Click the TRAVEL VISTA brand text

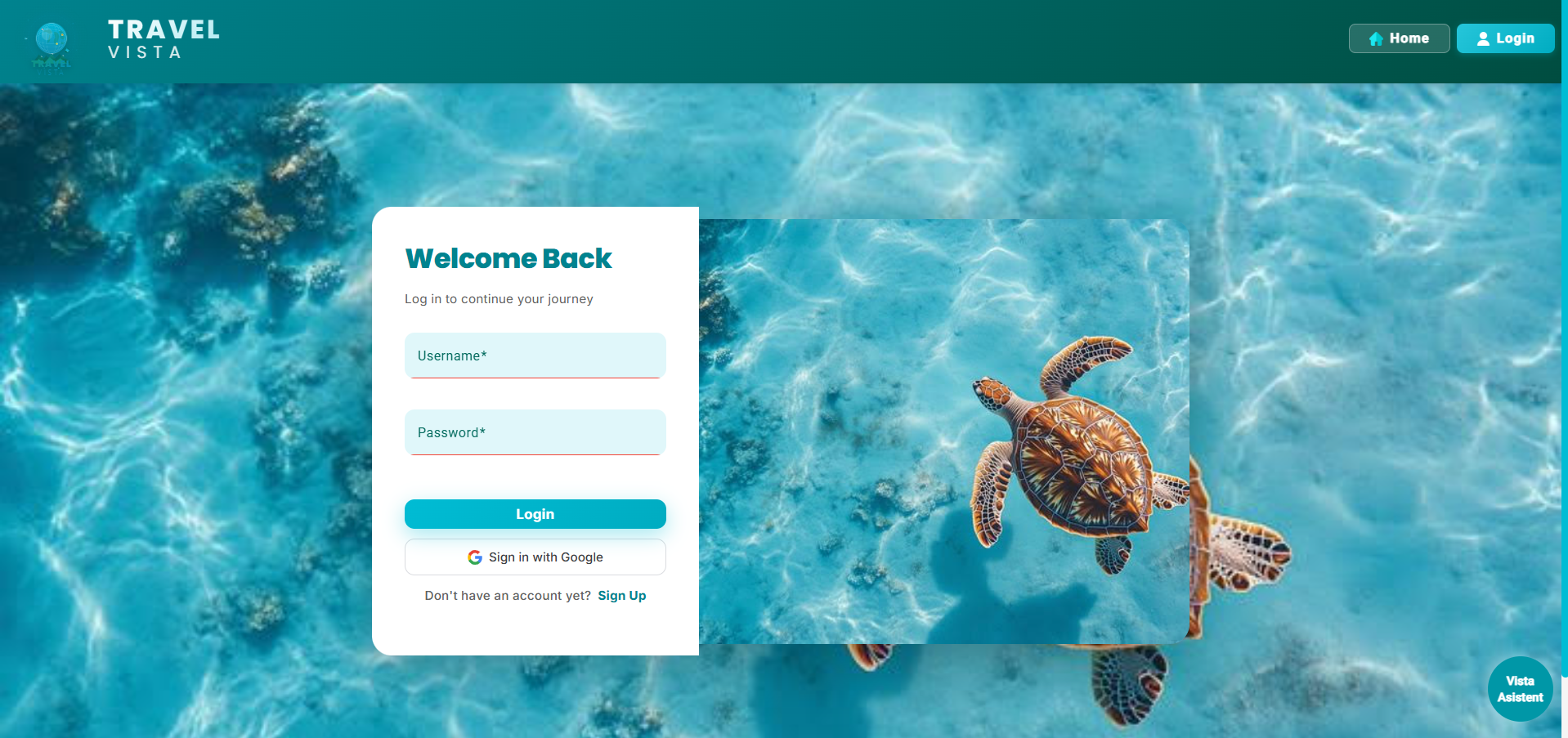(x=164, y=39)
